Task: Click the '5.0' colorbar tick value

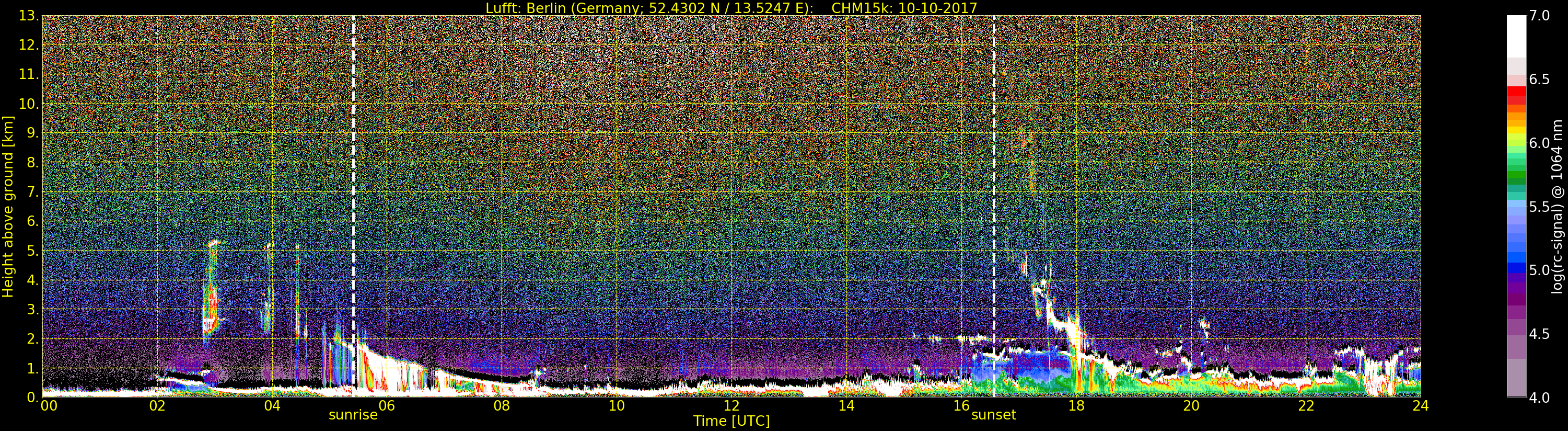Action: [1539, 270]
